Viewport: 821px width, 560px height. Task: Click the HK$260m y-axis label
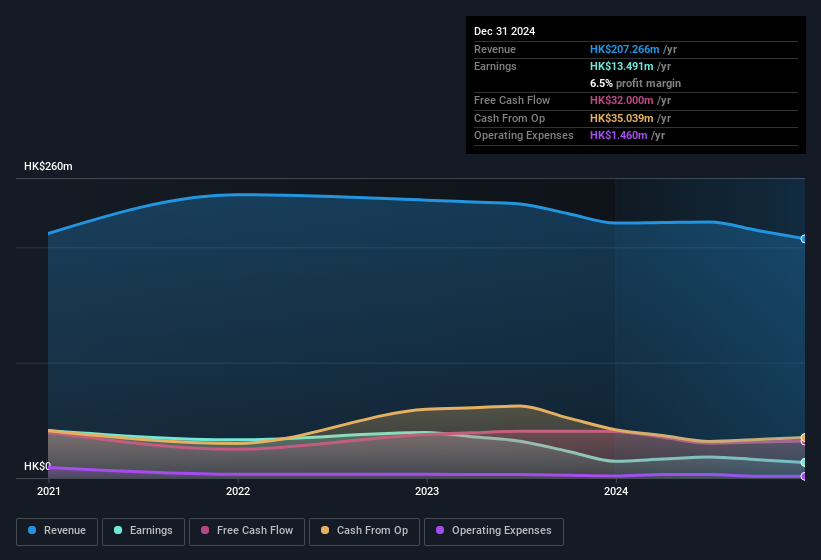[x=48, y=166]
